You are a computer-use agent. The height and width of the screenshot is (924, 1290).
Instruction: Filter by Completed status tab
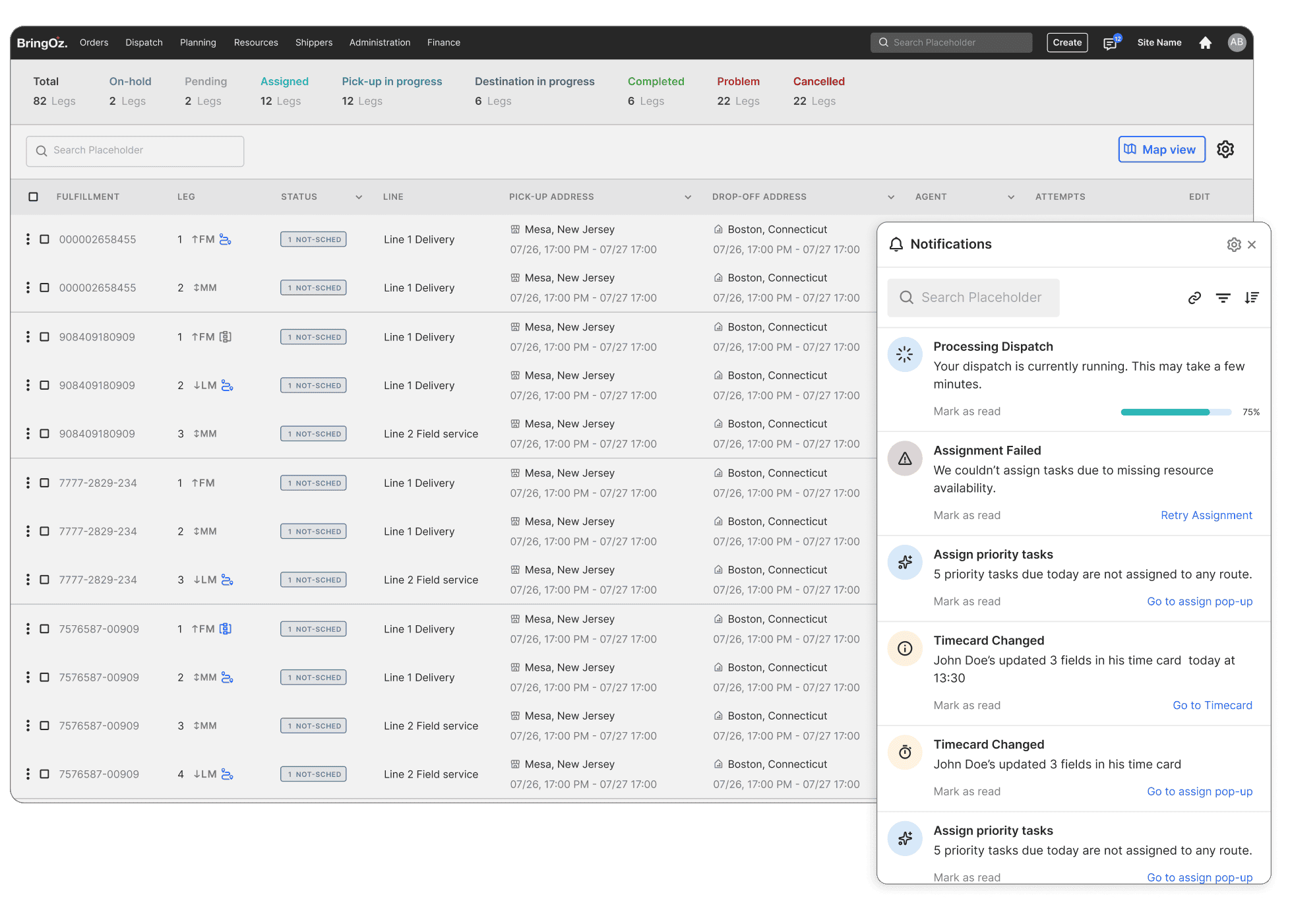point(656,91)
